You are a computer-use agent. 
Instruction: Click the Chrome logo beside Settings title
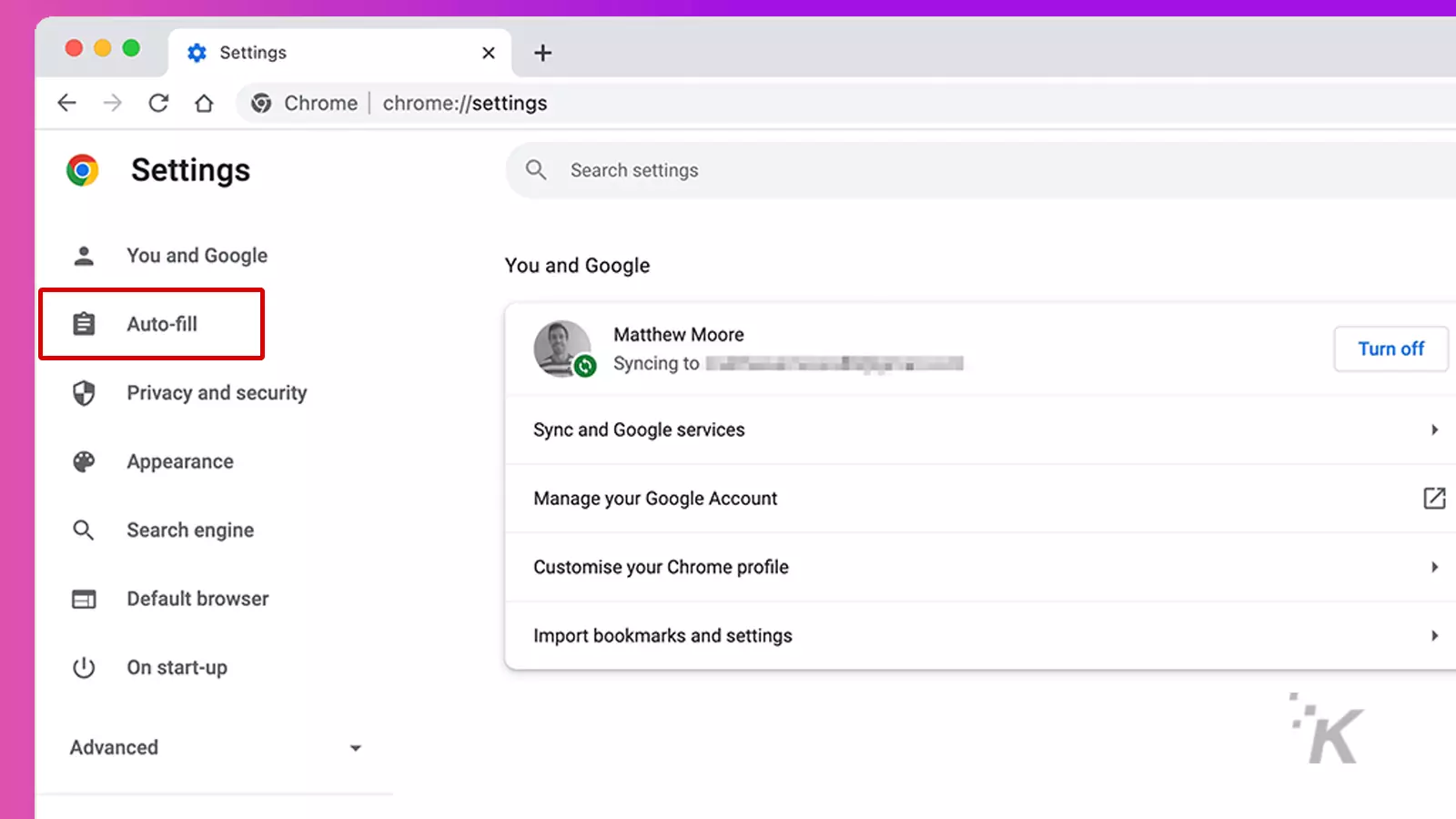(x=83, y=170)
